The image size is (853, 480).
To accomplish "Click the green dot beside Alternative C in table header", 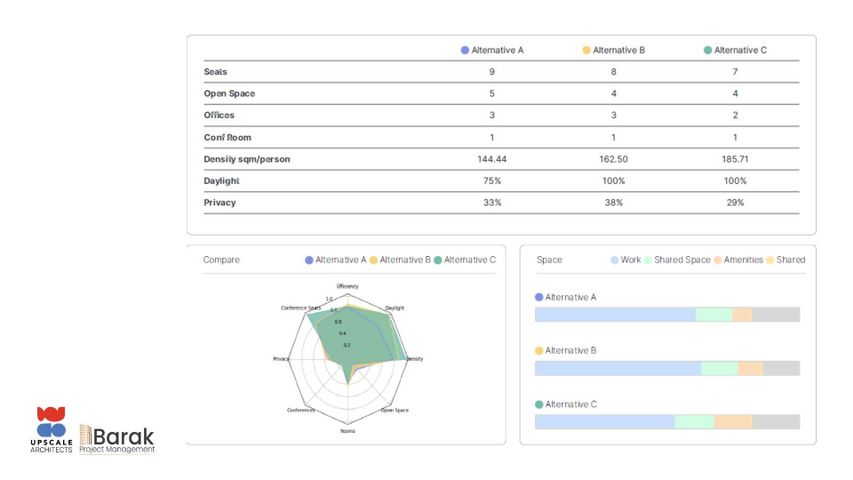I will coord(708,50).
